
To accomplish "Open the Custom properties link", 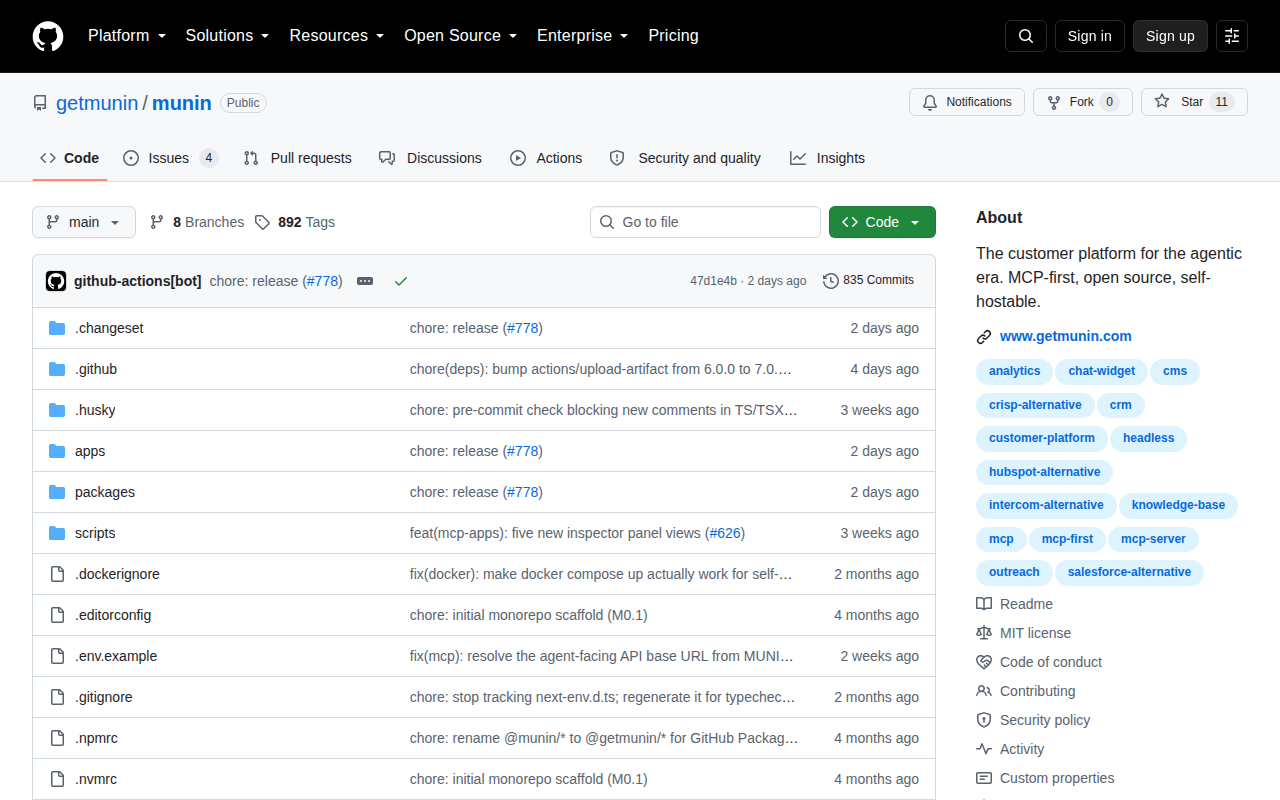I will click(1057, 778).
